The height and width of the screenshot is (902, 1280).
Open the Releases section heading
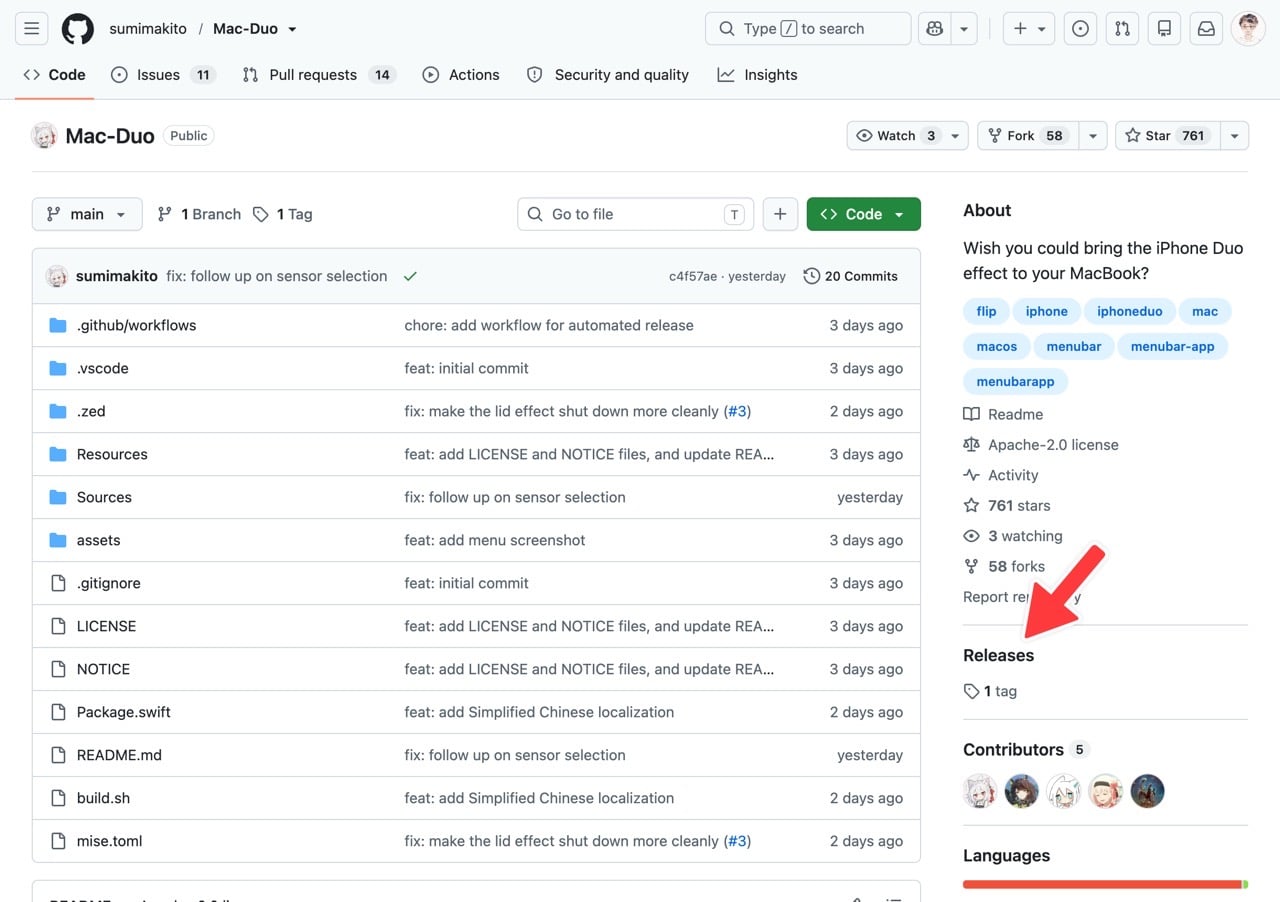click(998, 655)
